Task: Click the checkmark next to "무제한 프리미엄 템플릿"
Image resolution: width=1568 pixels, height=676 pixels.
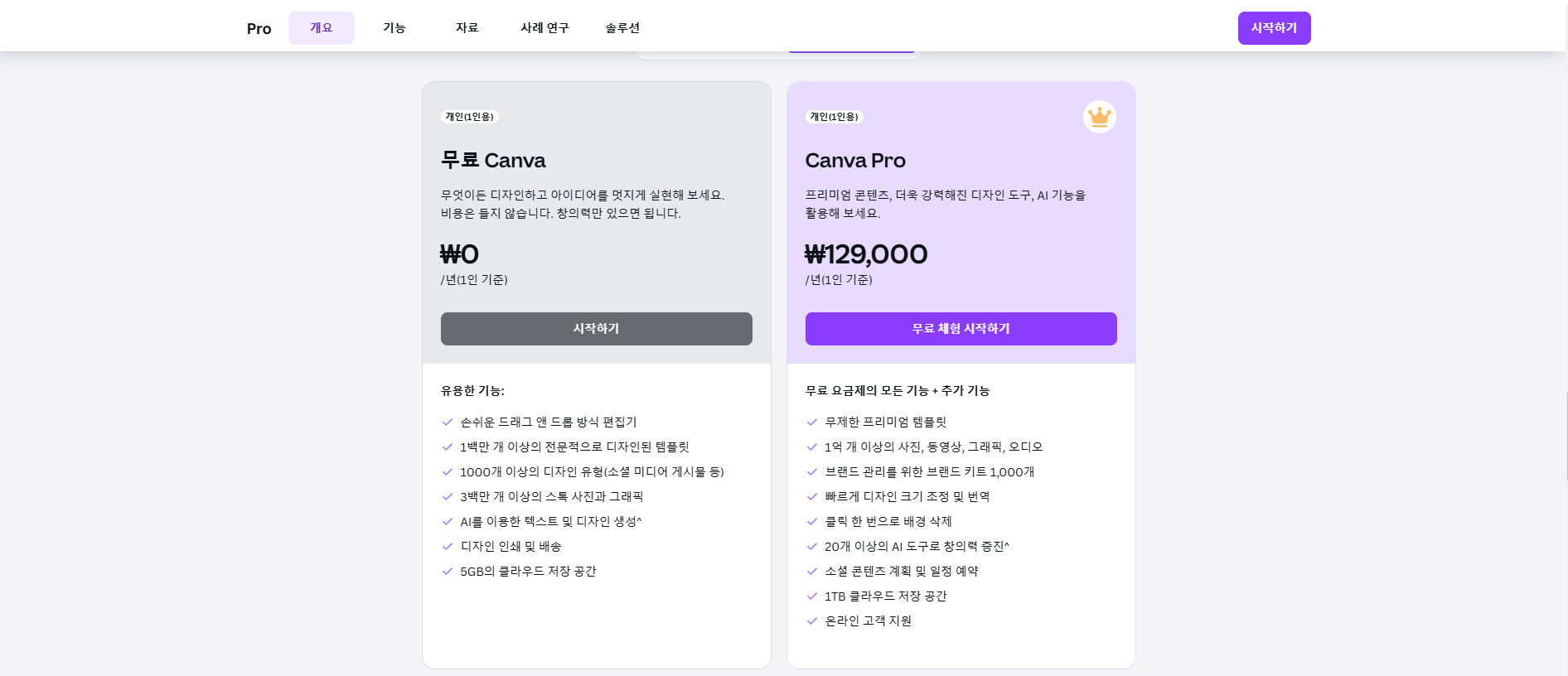Action: (x=811, y=422)
